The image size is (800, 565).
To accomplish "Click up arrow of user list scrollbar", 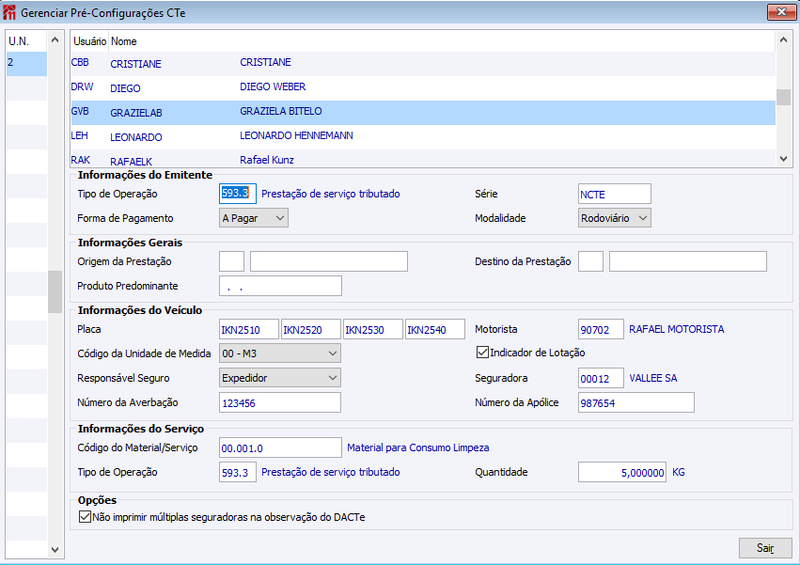I will tap(783, 40).
